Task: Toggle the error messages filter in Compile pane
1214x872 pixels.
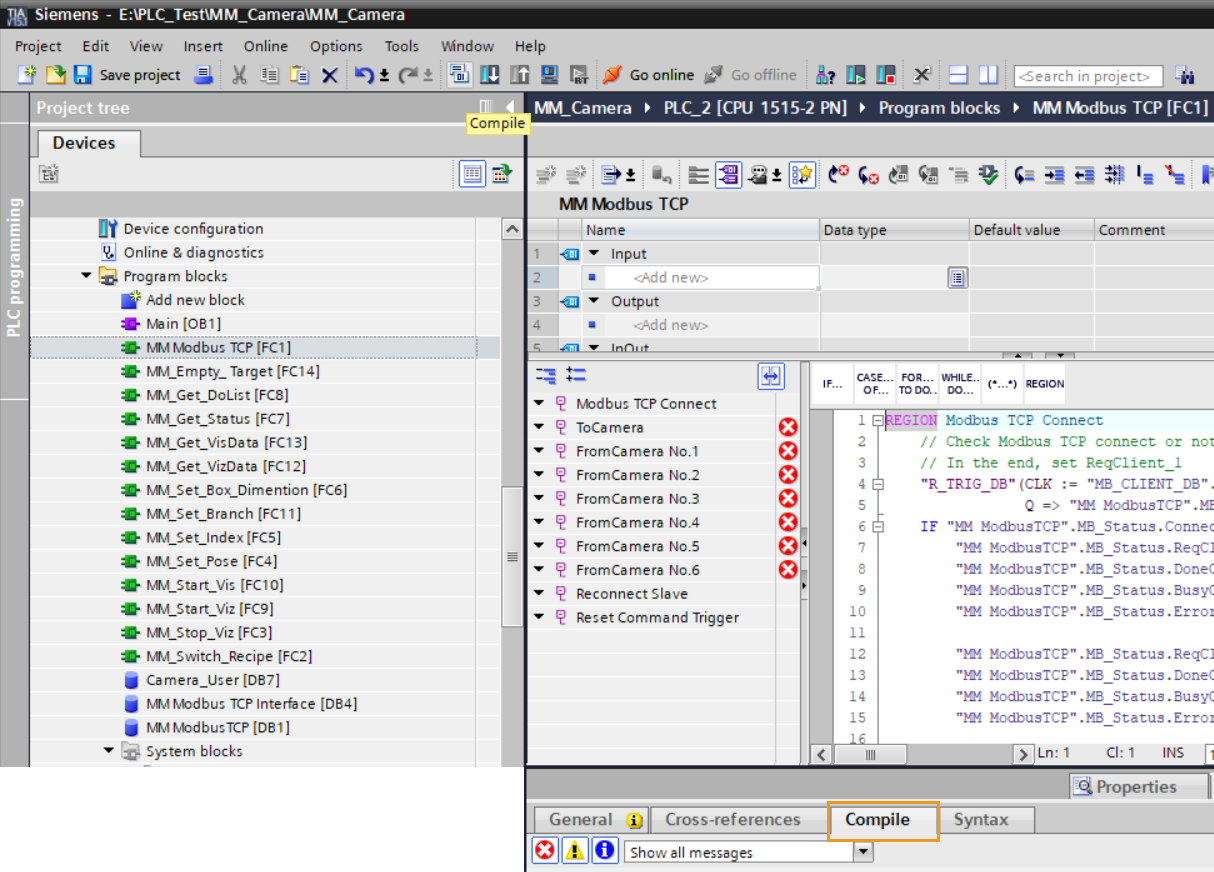Action: (x=544, y=850)
